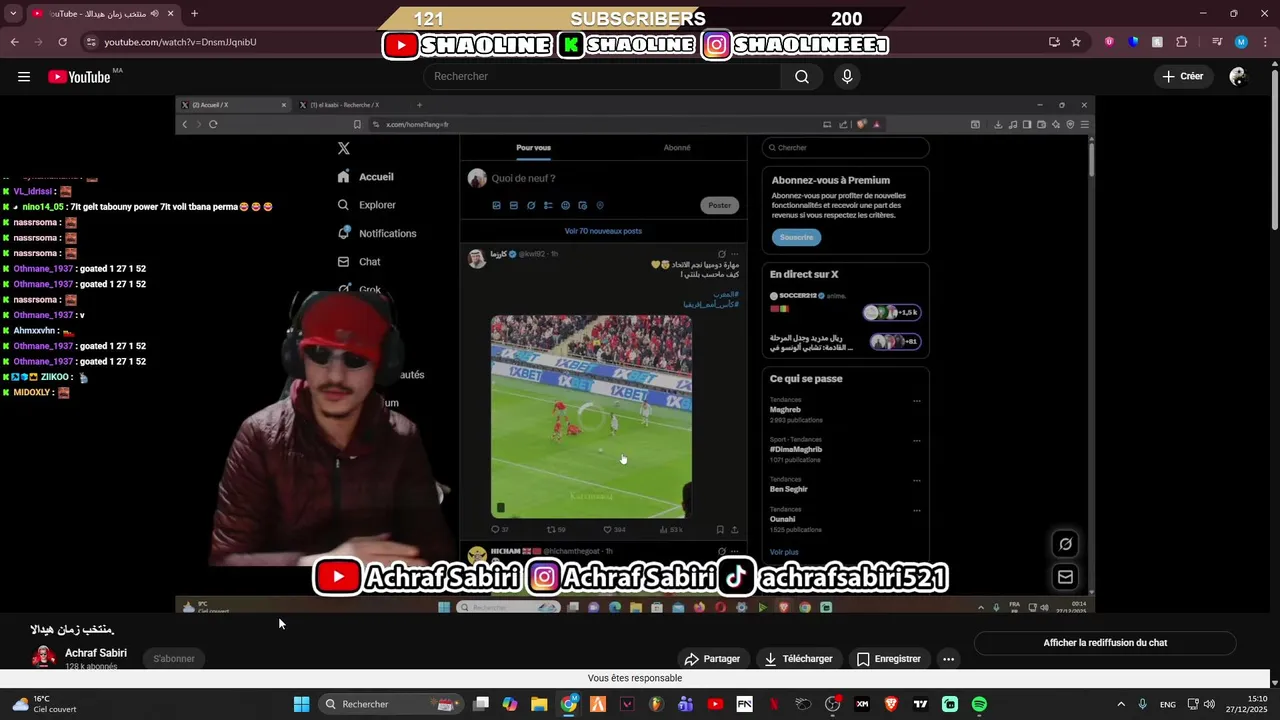
Task: Click the Souscrire Premium button in video
Action: pyautogui.click(x=796, y=237)
